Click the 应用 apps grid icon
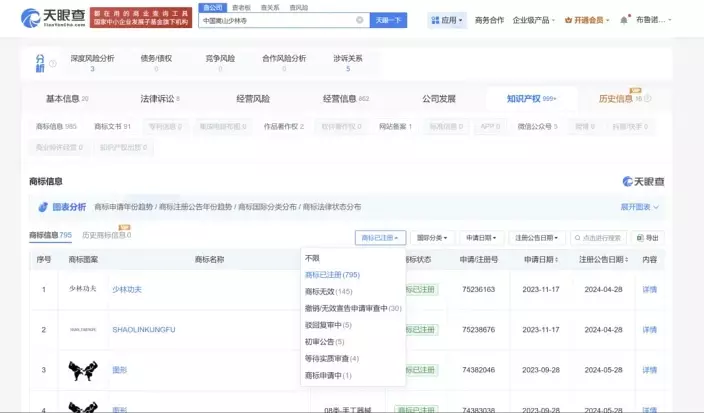 (x=434, y=20)
